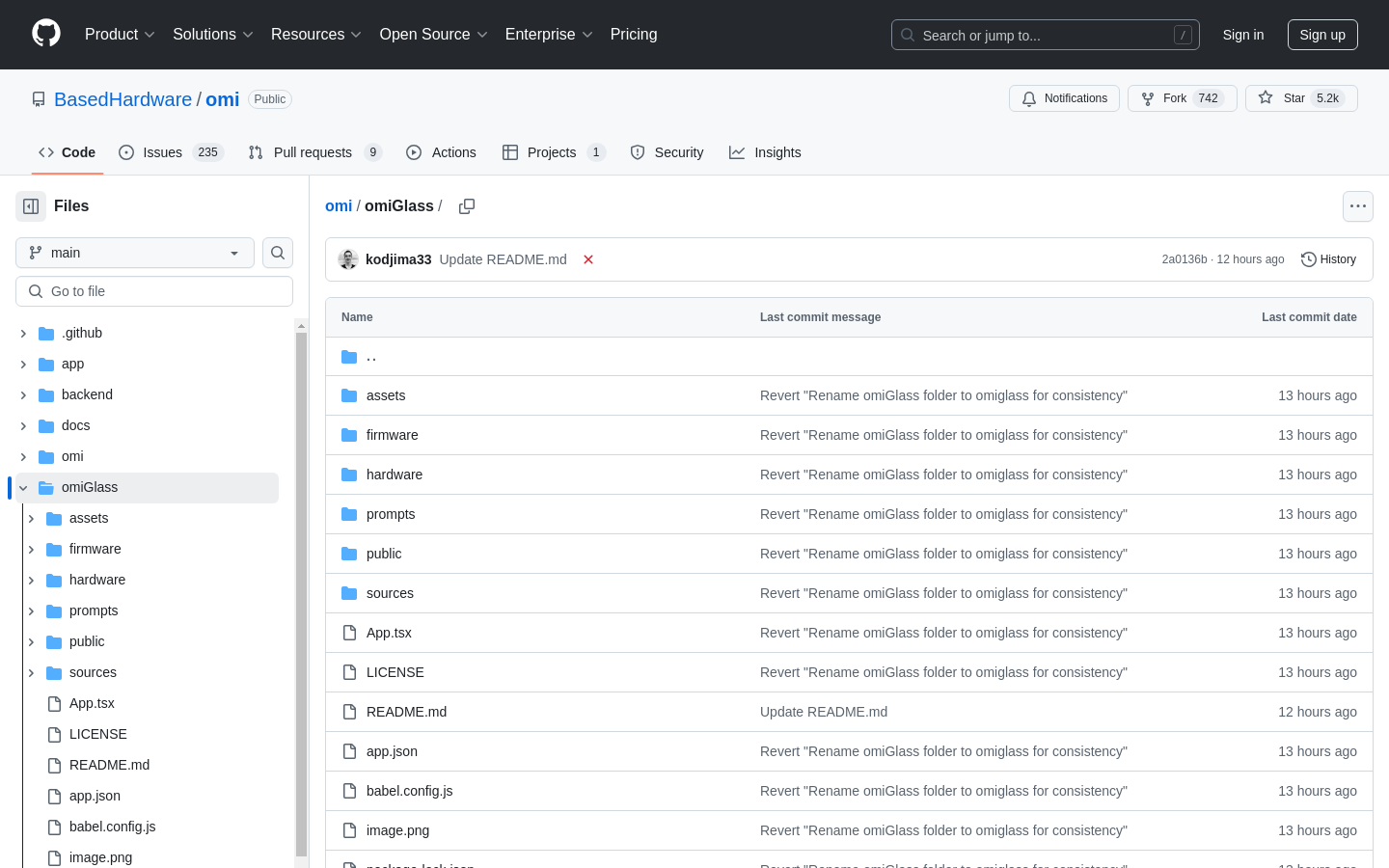
Task: Open notifications bell button
Action: (x=1064, y=98)
